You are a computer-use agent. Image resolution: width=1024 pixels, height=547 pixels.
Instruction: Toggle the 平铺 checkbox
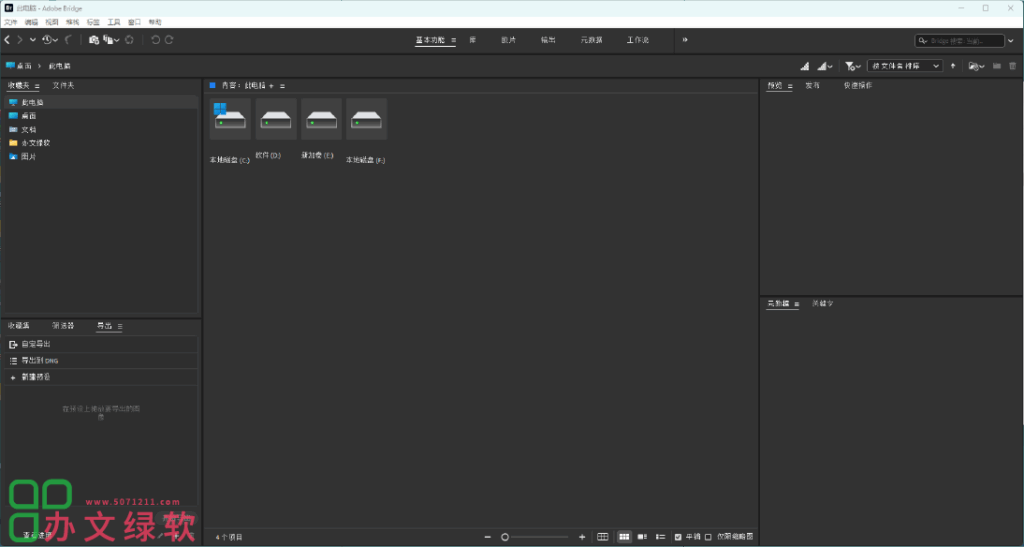678,537
